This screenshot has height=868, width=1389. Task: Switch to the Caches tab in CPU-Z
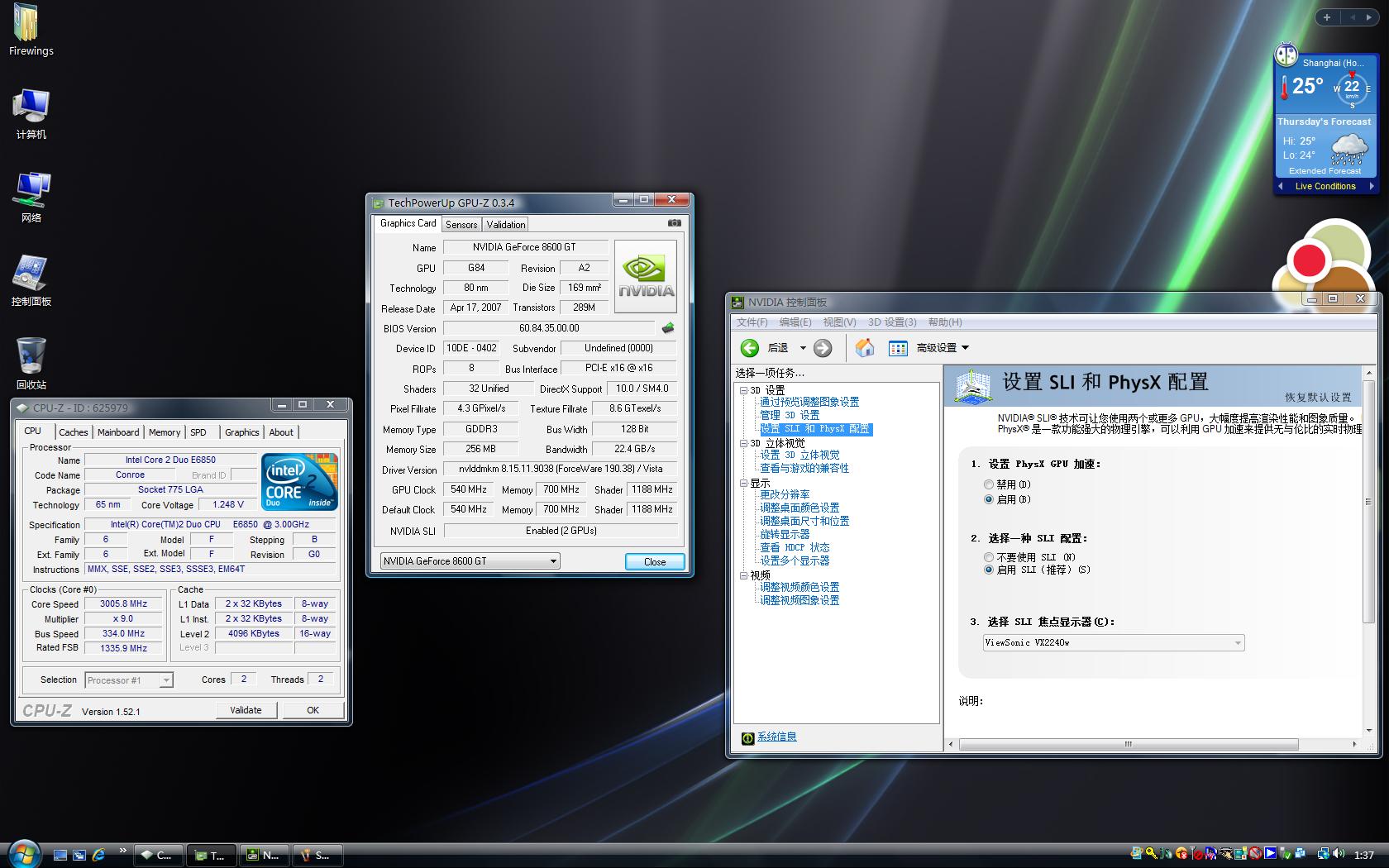coord(73,432)
